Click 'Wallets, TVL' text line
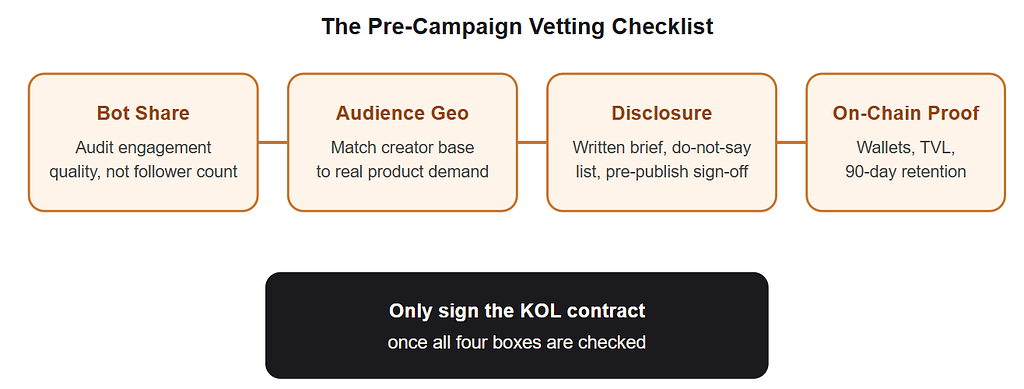 pos(906,148)
